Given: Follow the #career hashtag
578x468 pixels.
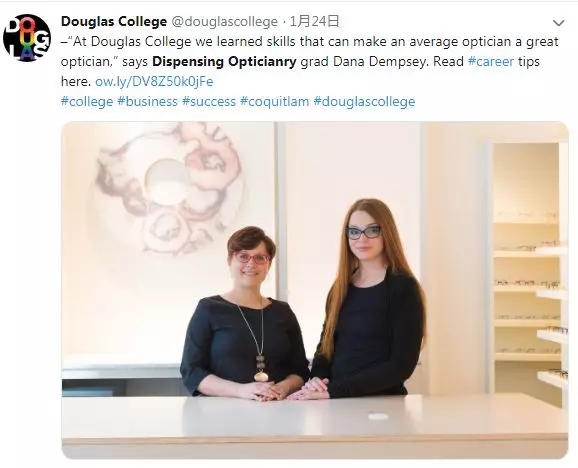Looking at the screenshot, I should [x=491, y=61].
